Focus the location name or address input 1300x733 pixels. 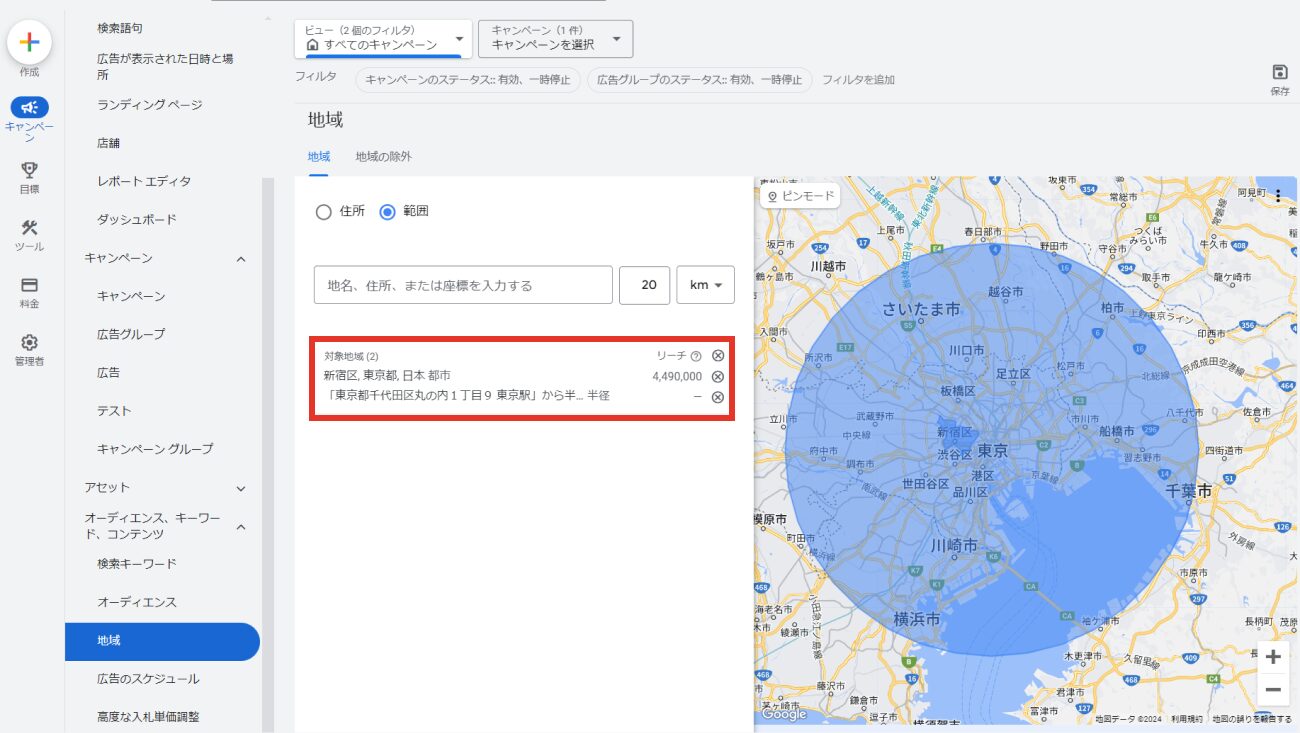[x=463, y=285]
